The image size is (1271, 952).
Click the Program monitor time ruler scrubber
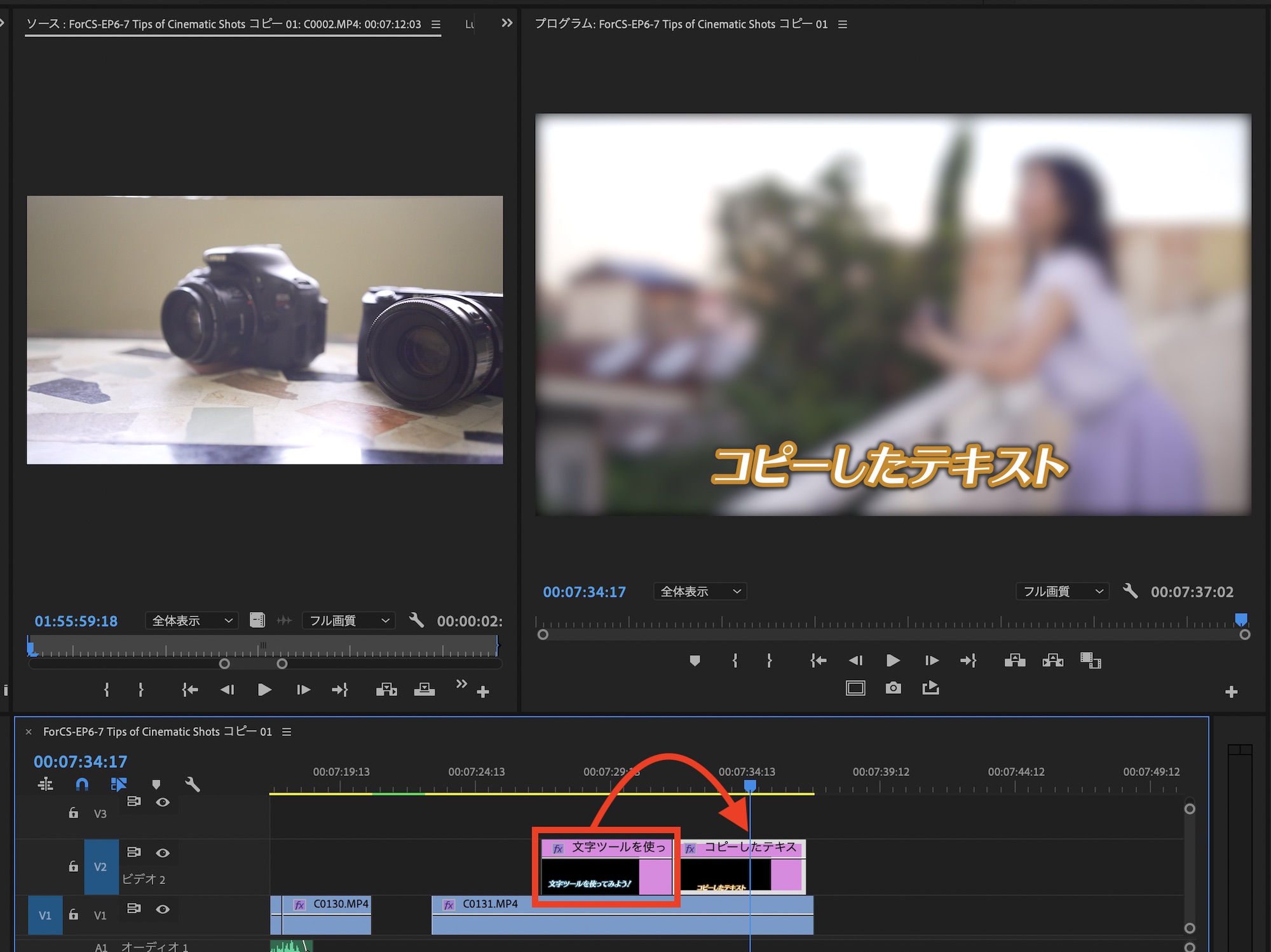[x=890, y=622]
